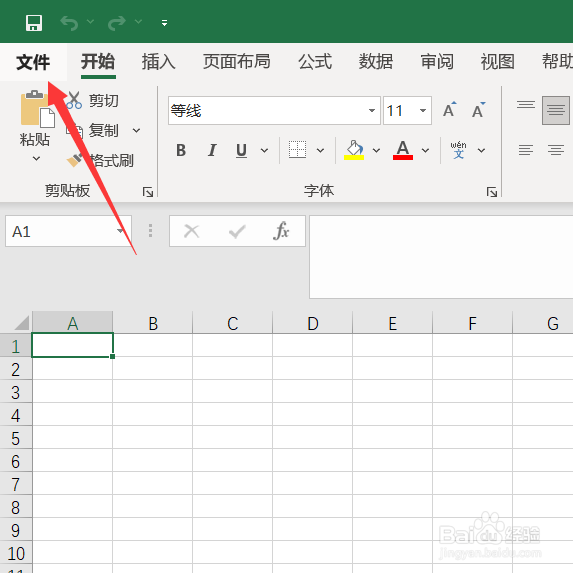The width and height of the screenshot is (573, 573).
Task: Click the formula bar Cancel X icon
Action: (x=191, y=231)
